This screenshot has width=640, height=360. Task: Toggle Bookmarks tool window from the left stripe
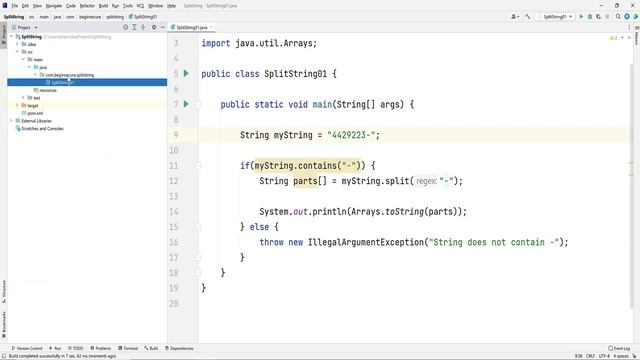click(3, 325)
